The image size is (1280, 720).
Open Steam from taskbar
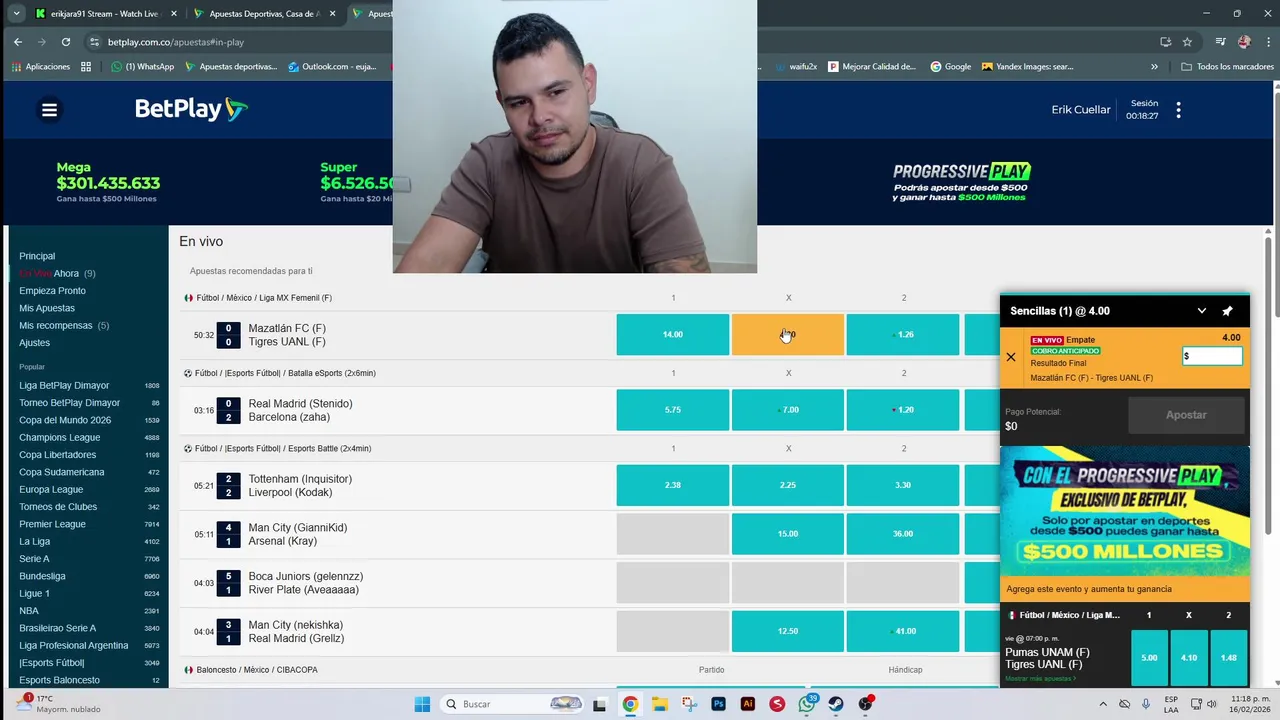(x=836, y=704)
